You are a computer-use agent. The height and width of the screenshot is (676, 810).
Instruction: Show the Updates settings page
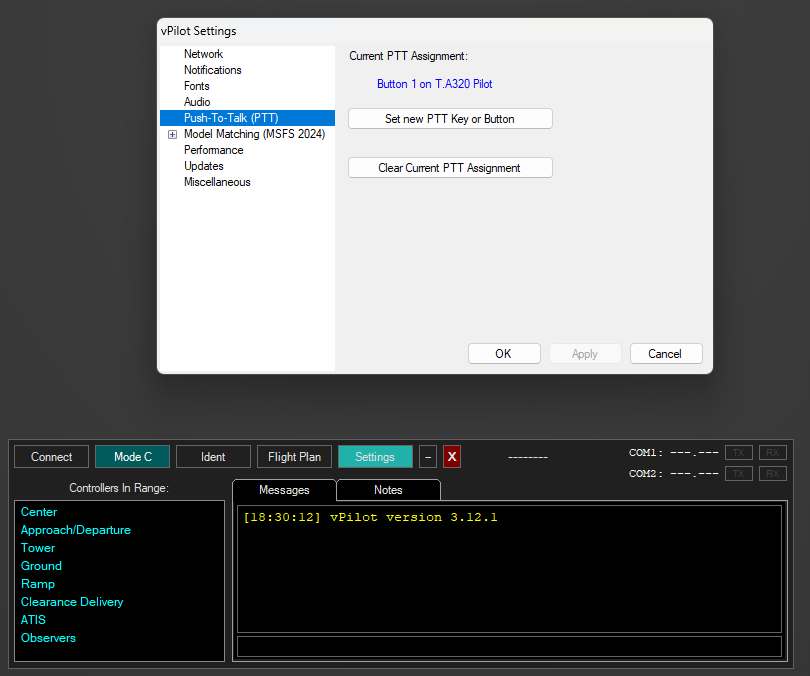204,166
